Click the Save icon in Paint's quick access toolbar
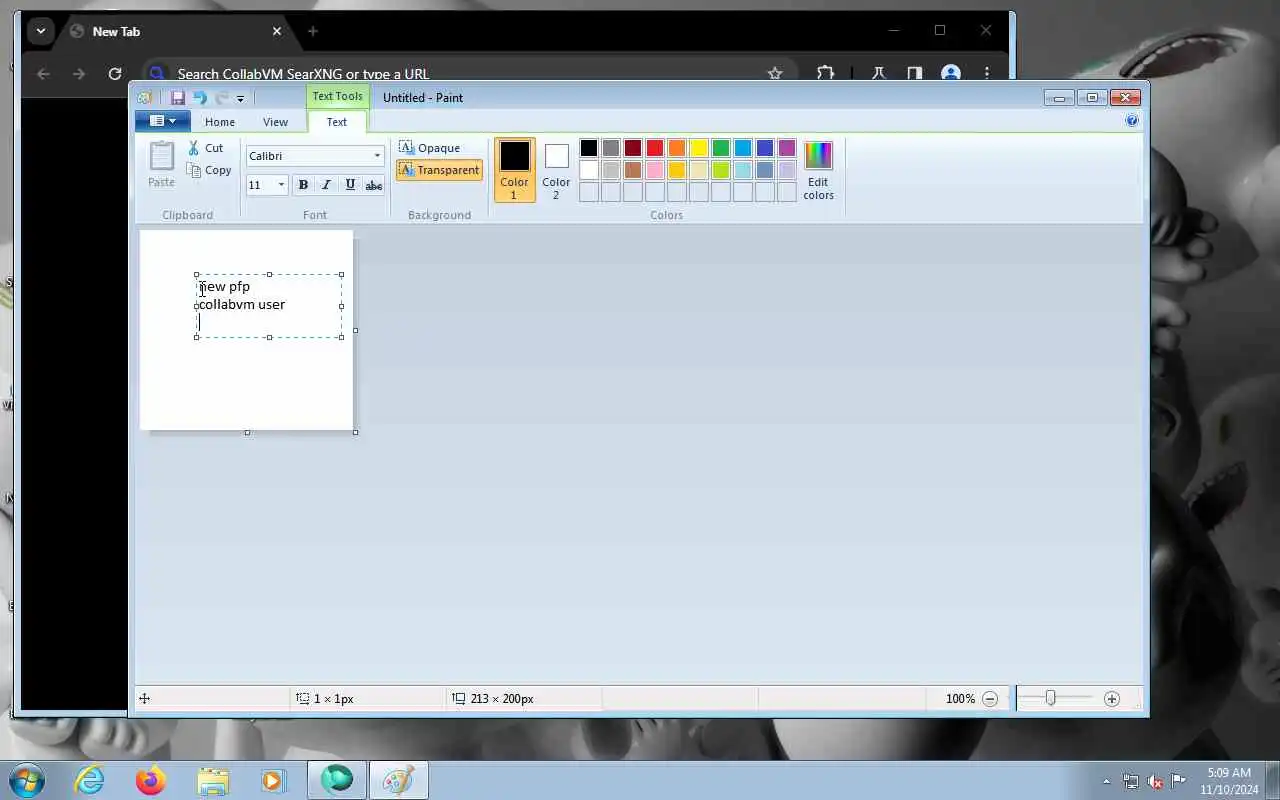 (x=177, y=98)
